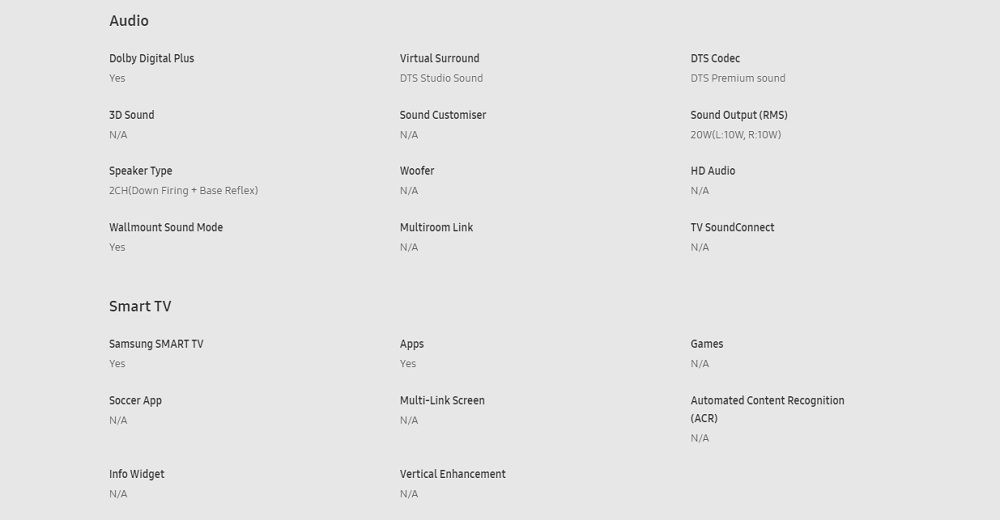Image resolution: width=1000 pixels, height=520 pixels.
Task: Select the DTS Codec label
Action: 715,58
